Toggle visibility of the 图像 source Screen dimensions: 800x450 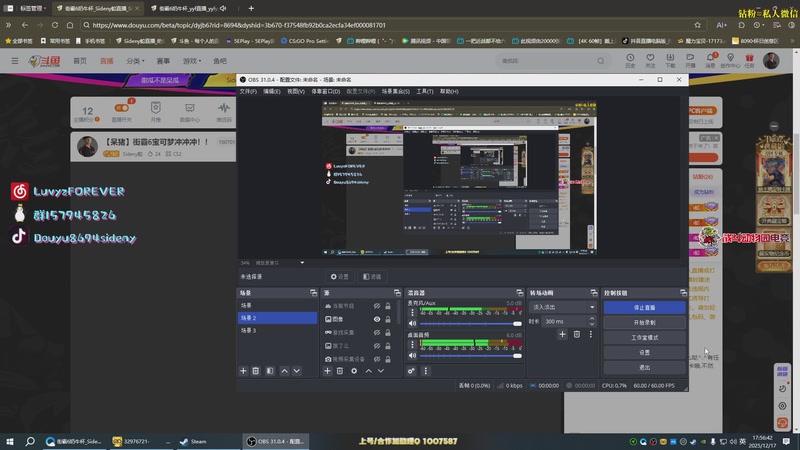[x=377, y=319]
